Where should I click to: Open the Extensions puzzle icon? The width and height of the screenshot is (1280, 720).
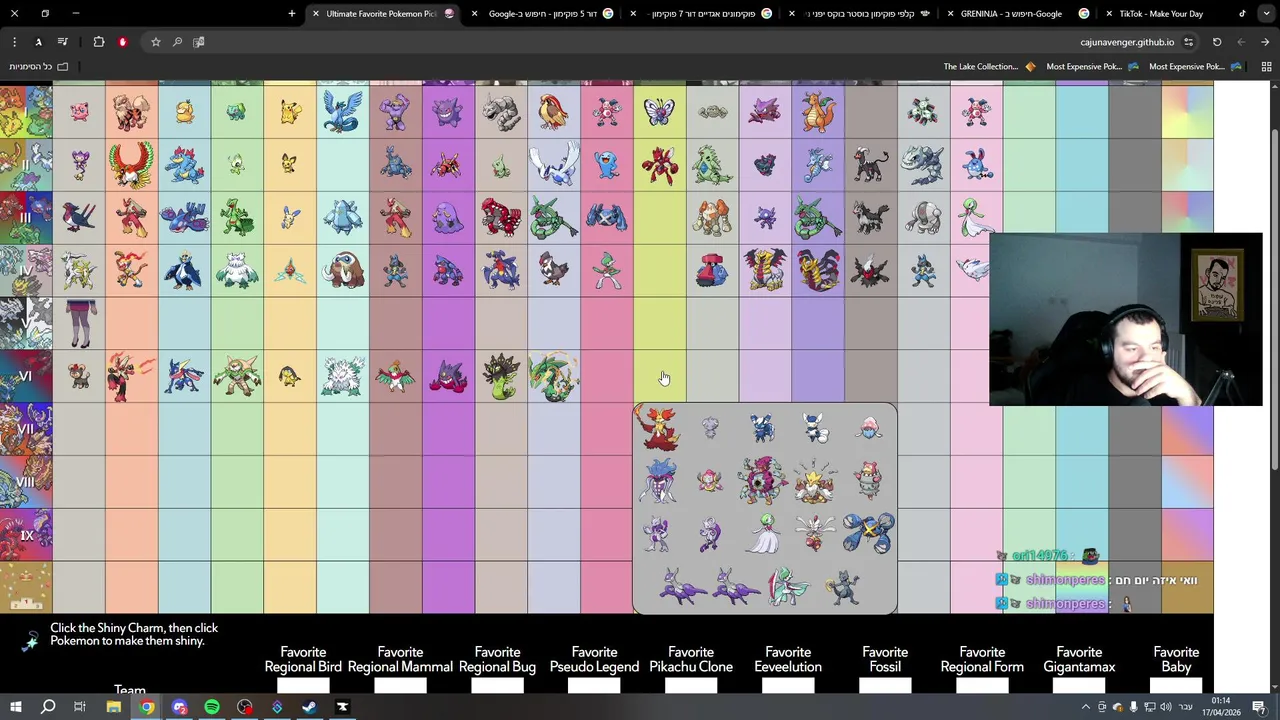tap(98, 42)
